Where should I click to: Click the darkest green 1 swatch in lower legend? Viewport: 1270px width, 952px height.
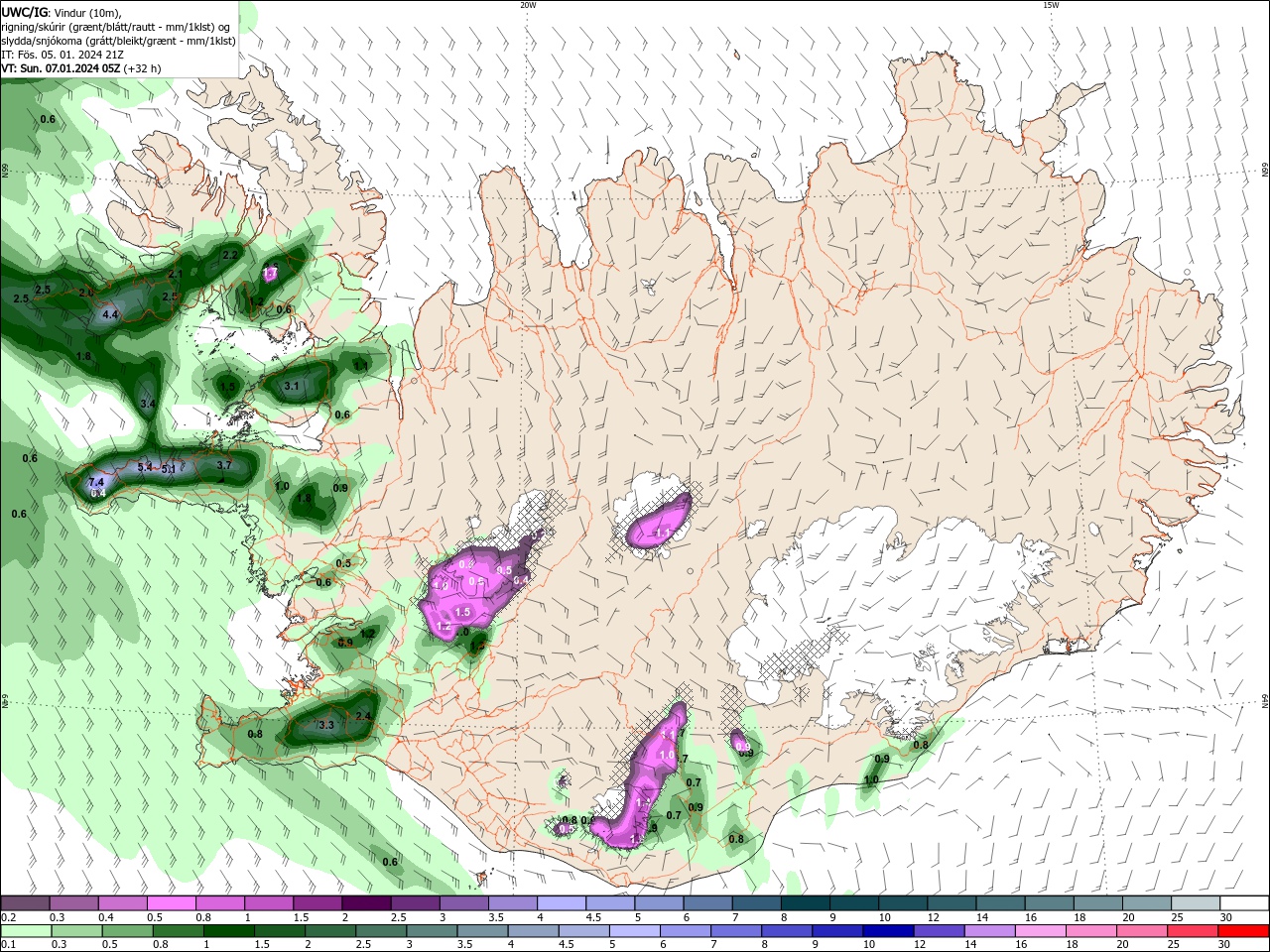[x=227, y=931]
